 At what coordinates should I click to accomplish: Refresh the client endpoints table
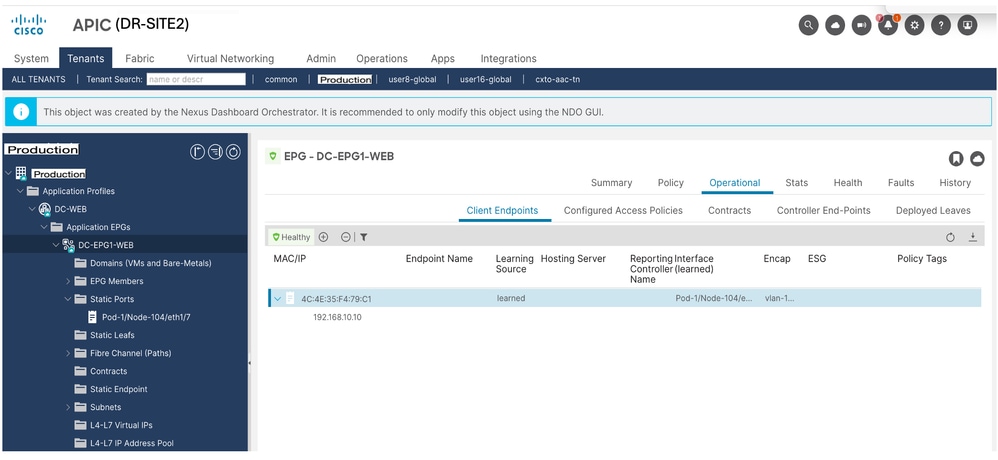point(950,237)
